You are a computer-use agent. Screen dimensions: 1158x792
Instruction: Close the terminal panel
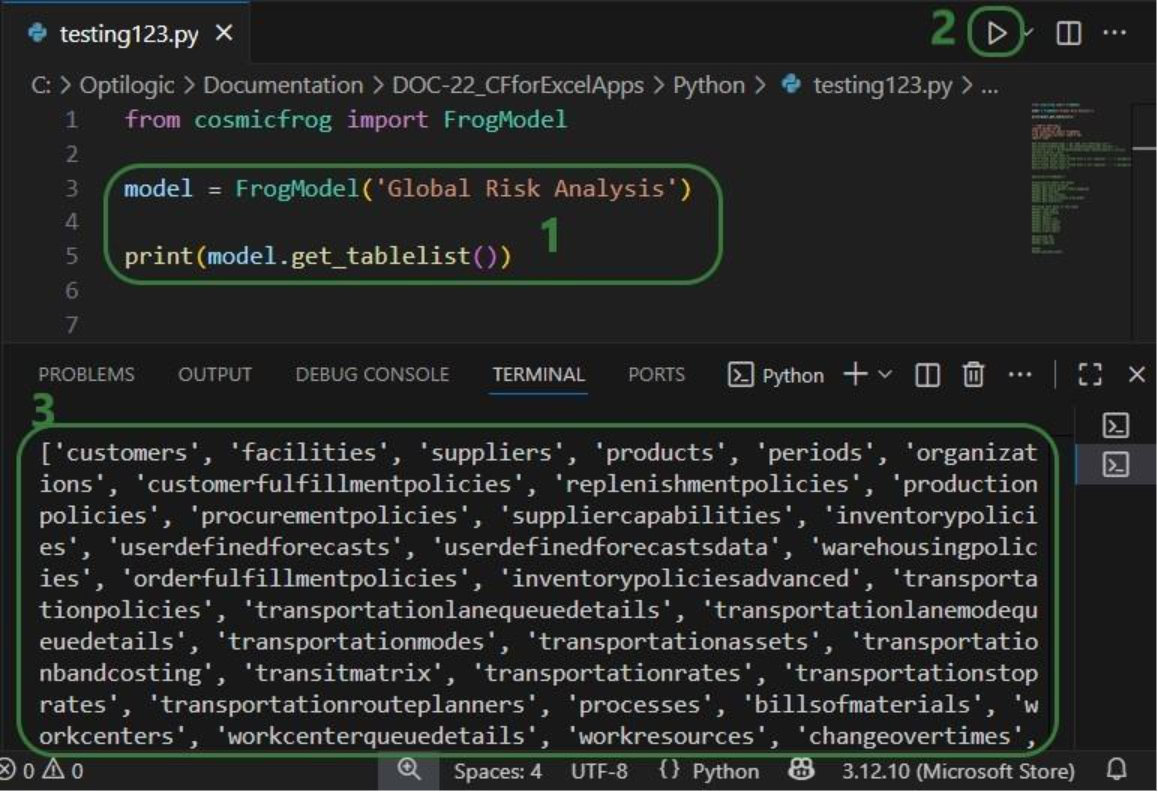[x=1137, y=375]
